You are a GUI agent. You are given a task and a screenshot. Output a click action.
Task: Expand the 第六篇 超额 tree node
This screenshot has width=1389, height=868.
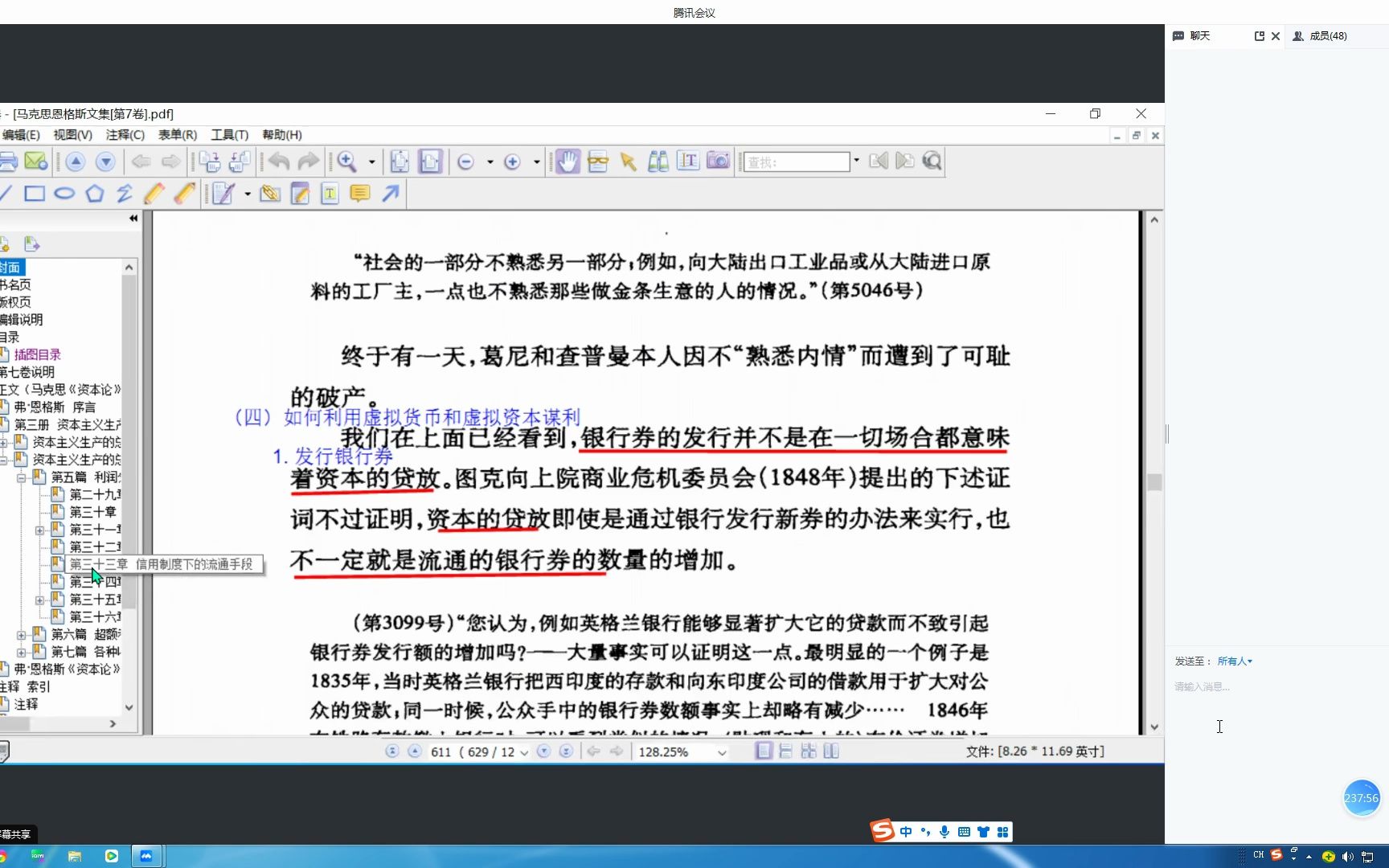(22, 635)
